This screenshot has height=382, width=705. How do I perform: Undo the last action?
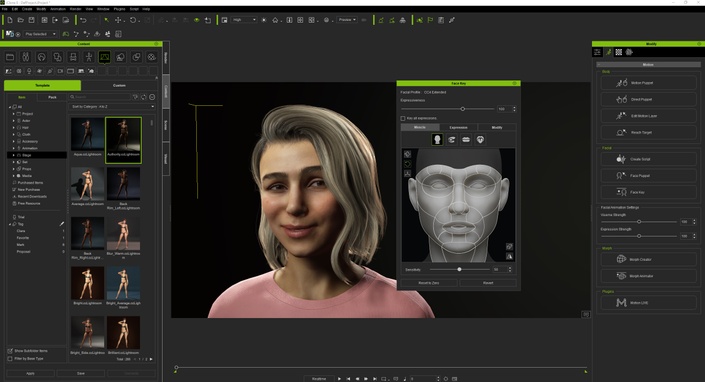pyautogui.click(x=83, y=20)
